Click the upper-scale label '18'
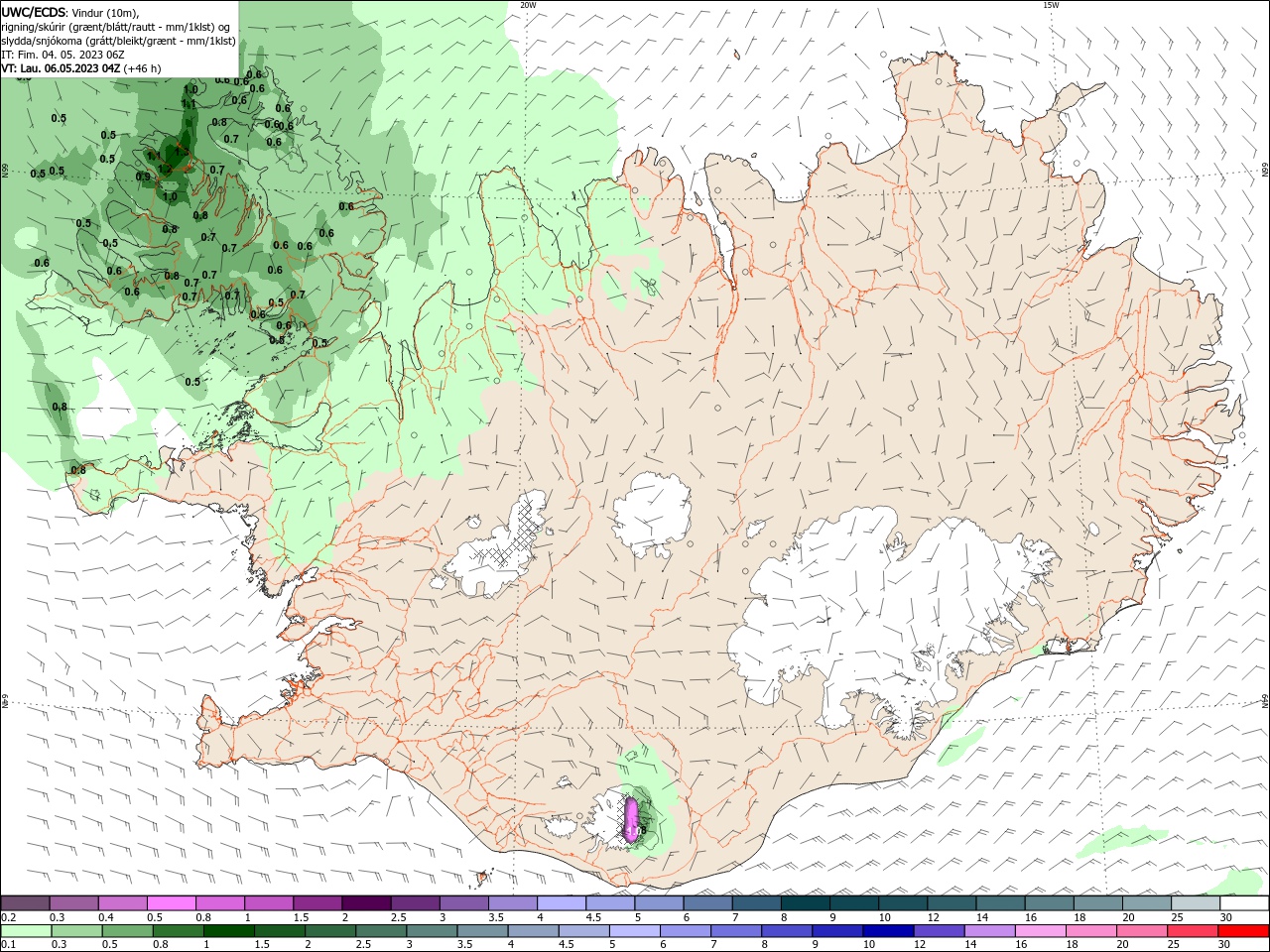 (x=1079, y=917)
